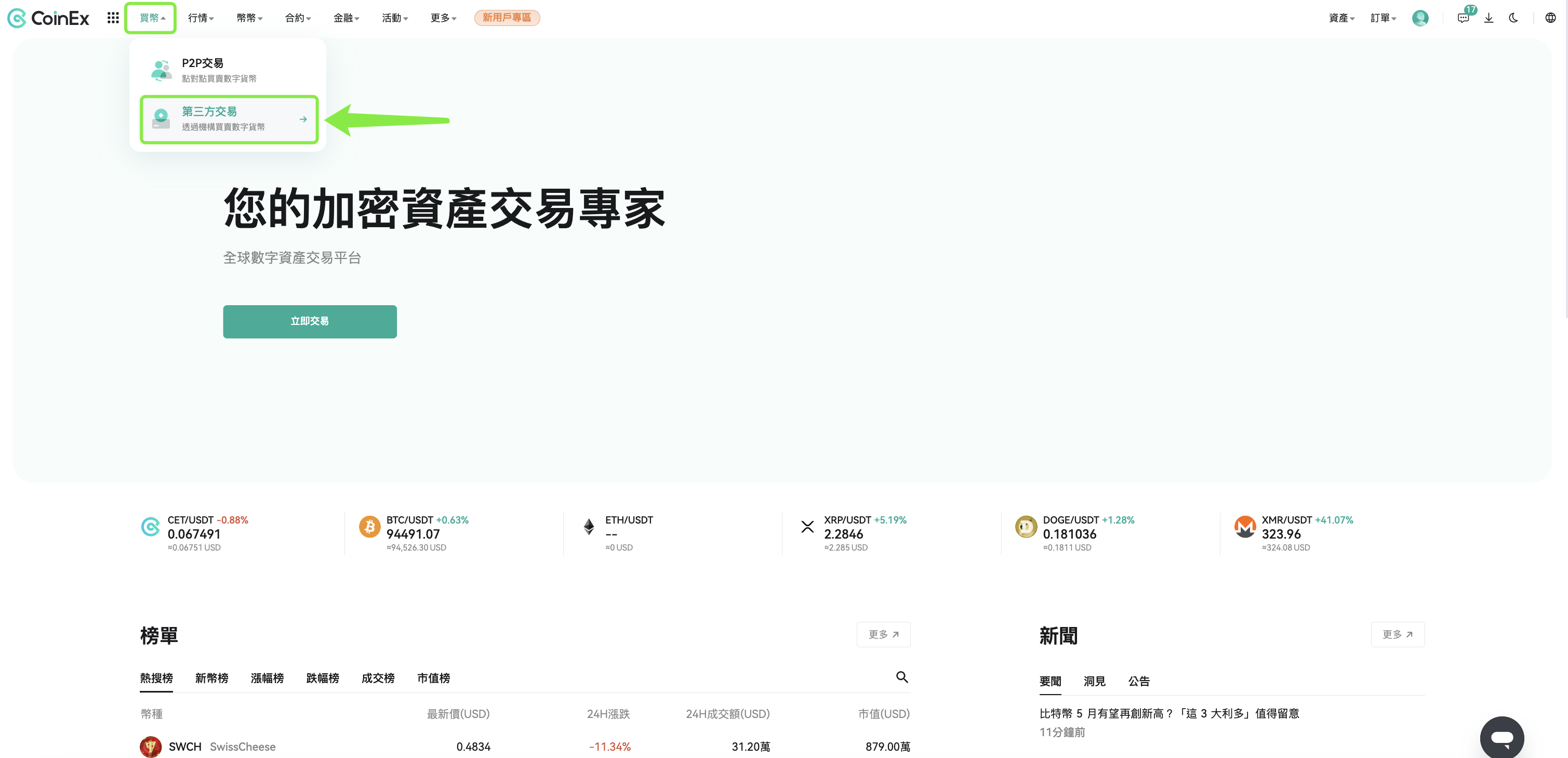The height and width of the screenshot is (758, 1568).
Task: Click the 最新價(USD) column header
Action: pos(458,714)
